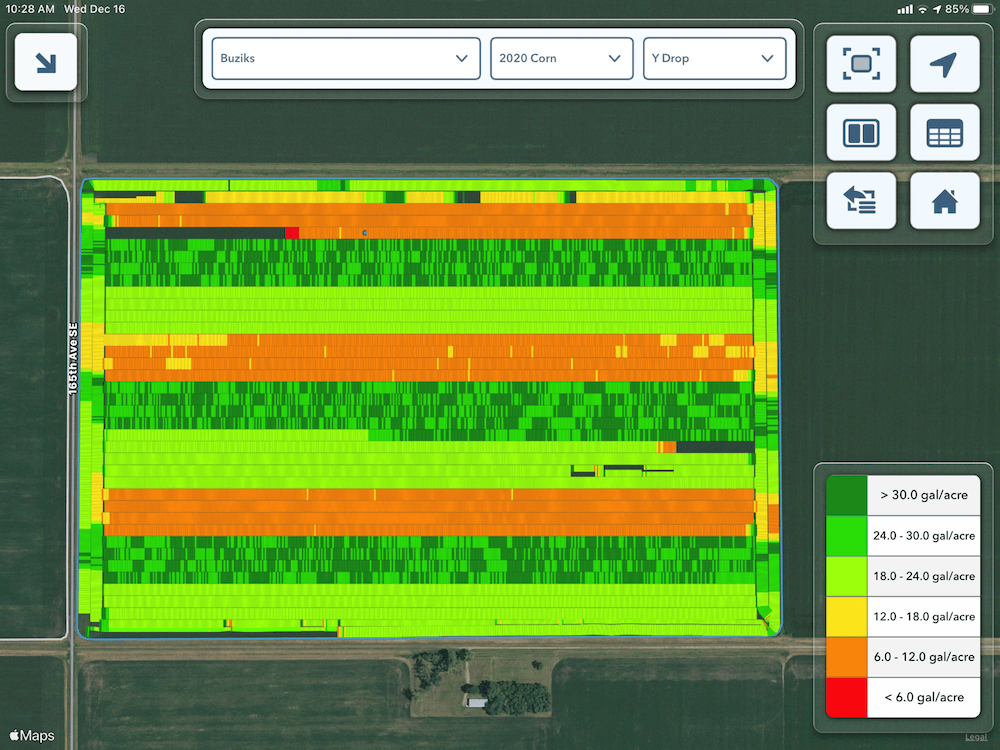Tap the Apple Maps logo
This screenshot has height=750, width=1000.
[x=32, y=736]
